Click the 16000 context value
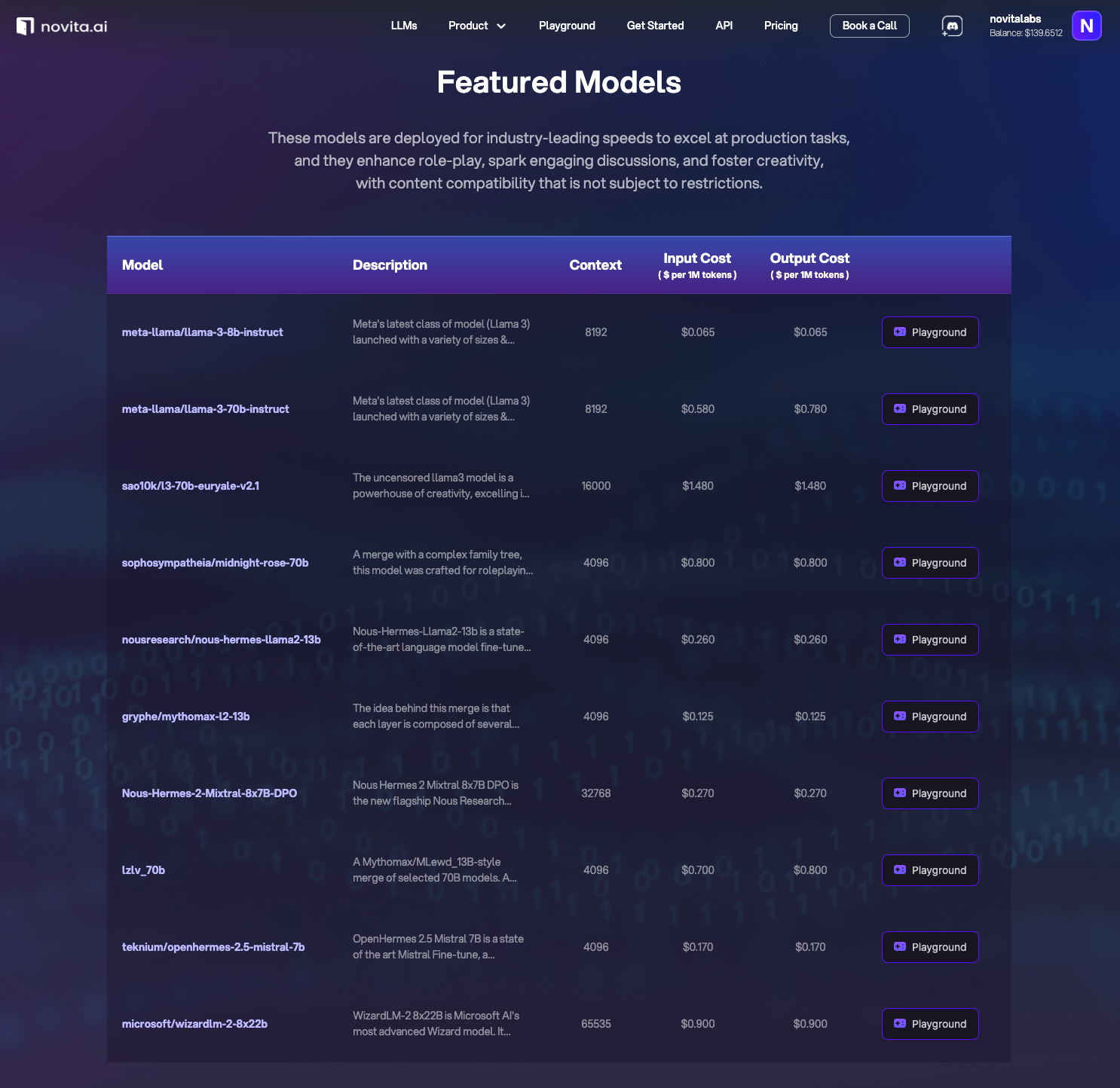The image size is (1120, 1088). (x=596, y=486)
